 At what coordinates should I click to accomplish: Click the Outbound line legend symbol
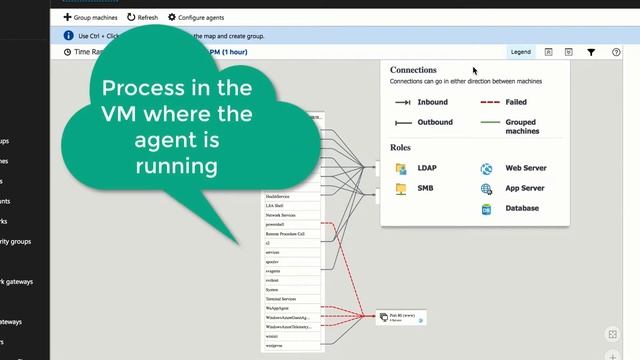(403, 122)
